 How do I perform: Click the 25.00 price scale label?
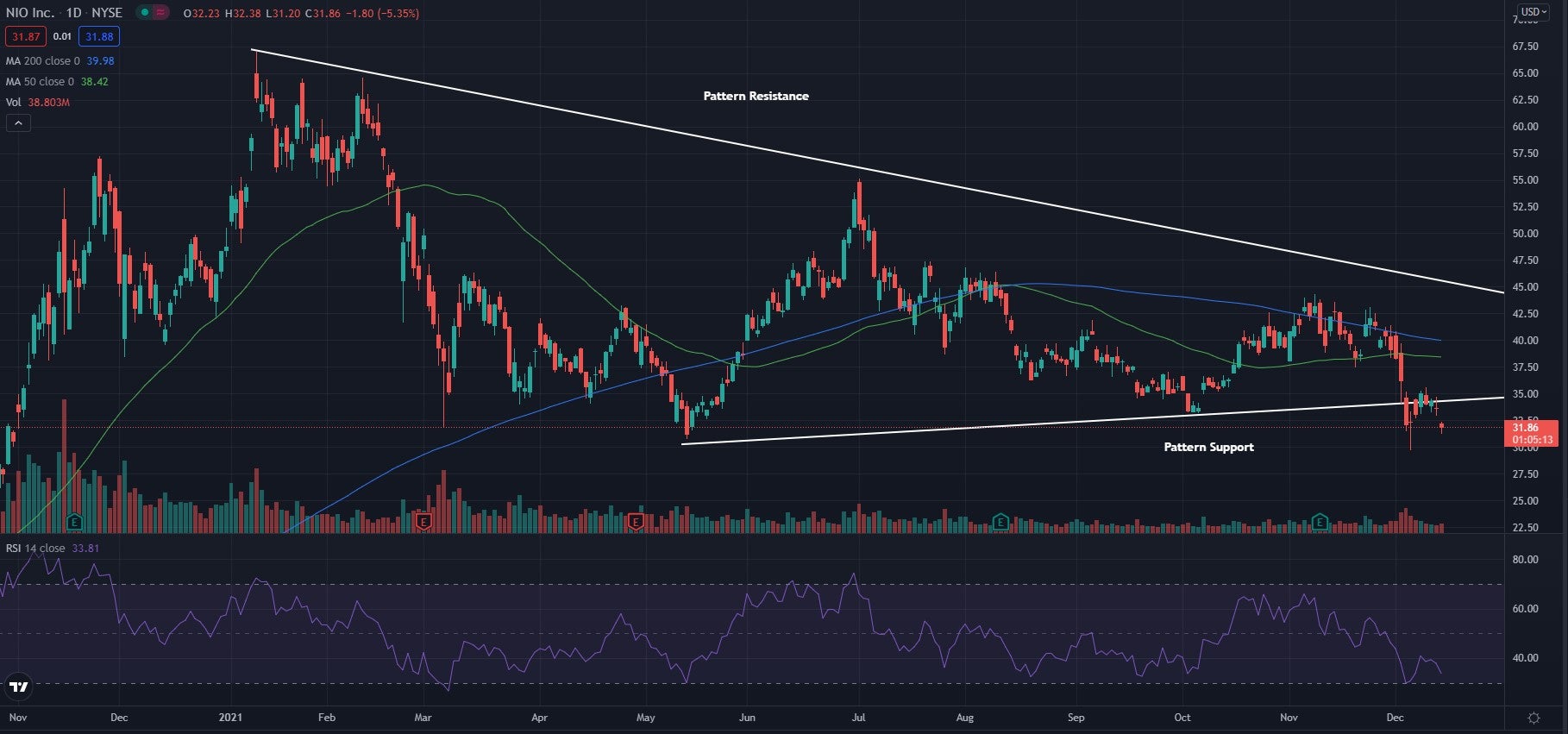1525,501
